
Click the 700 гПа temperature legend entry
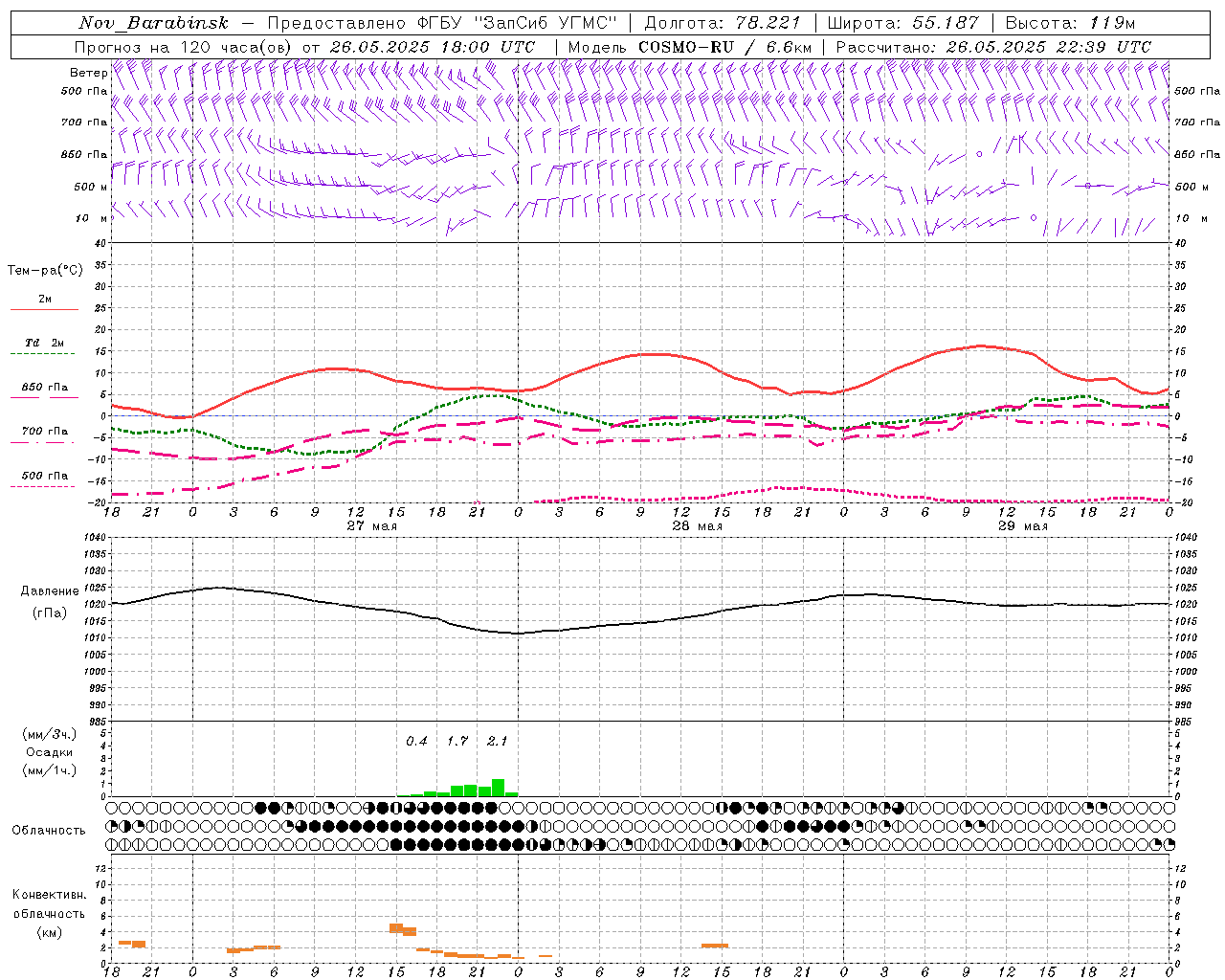[x=44, y=432]
